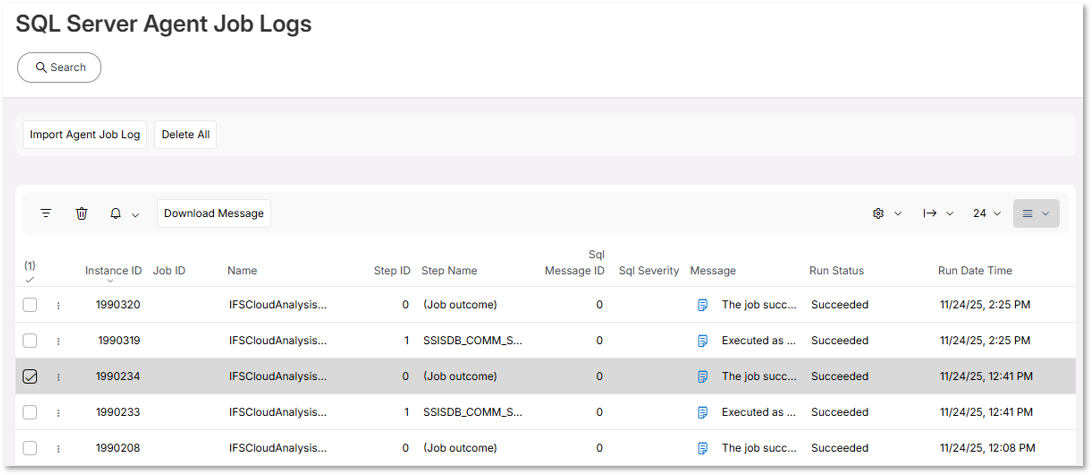
Task: Click run date 11/24/25, 2:25 PM in row 1990319
Action: point(985,341)
